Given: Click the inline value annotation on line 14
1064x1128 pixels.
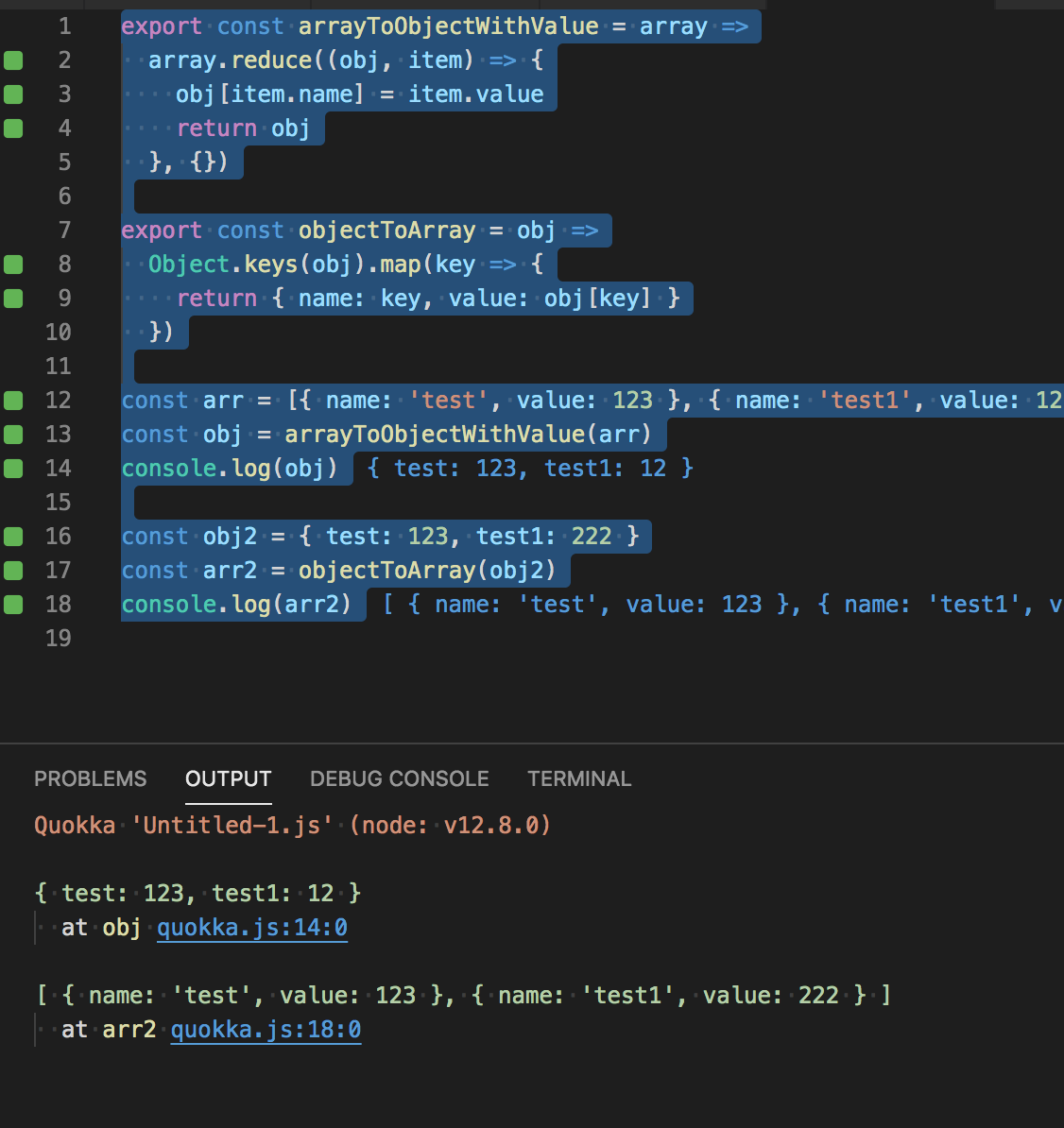Looking at the screenshot, I should tap(529, 468).
